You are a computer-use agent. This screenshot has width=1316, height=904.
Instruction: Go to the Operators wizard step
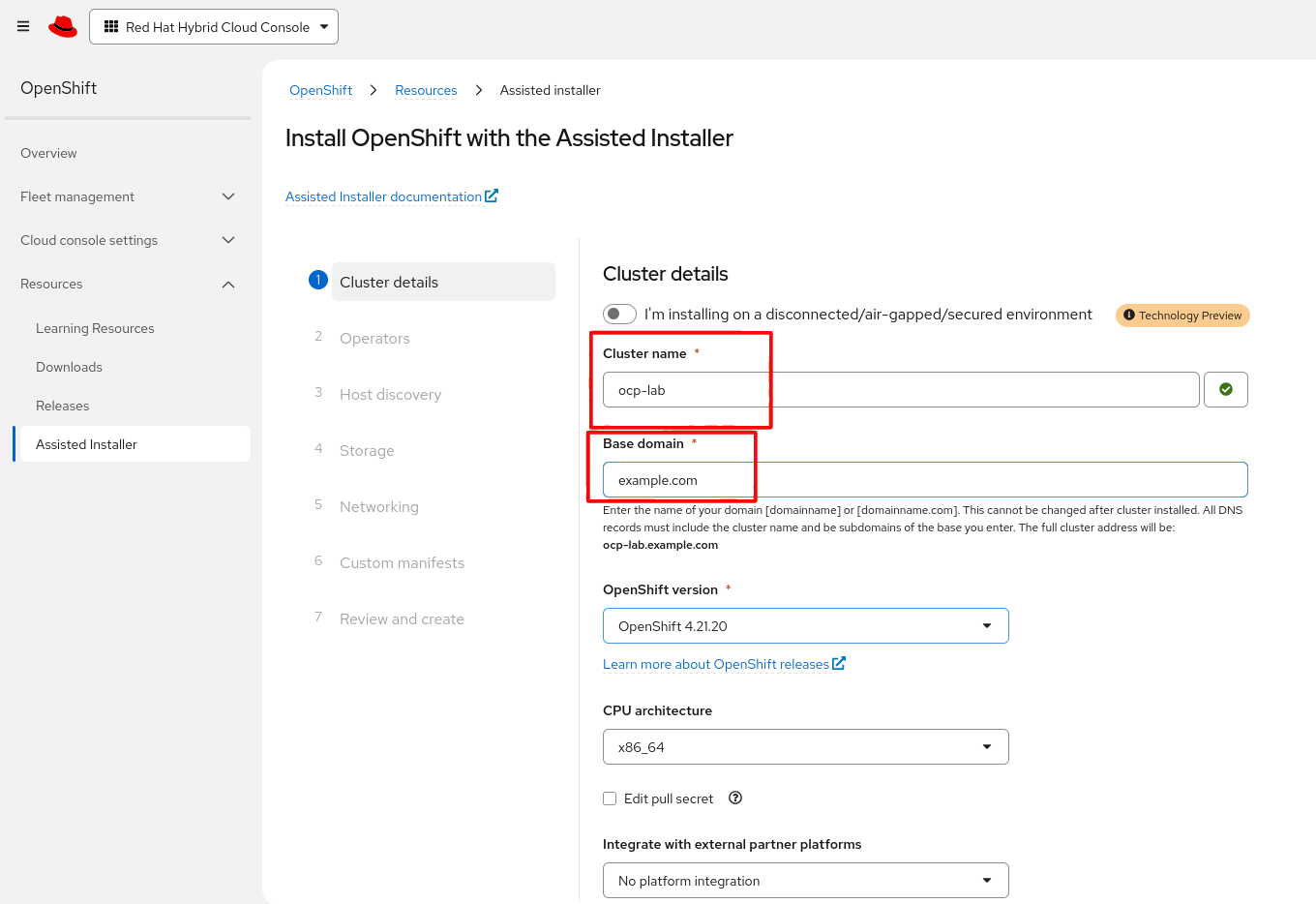point(374,338)
